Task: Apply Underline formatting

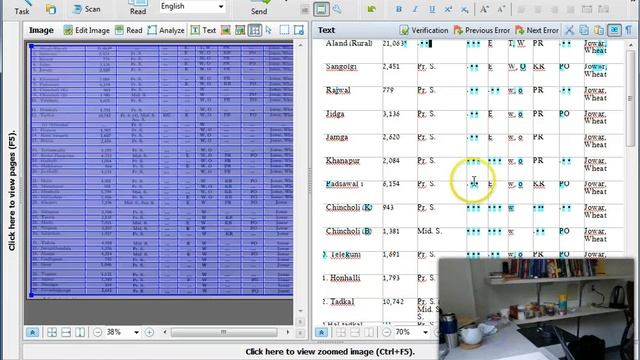Action: tap(432, 9)
